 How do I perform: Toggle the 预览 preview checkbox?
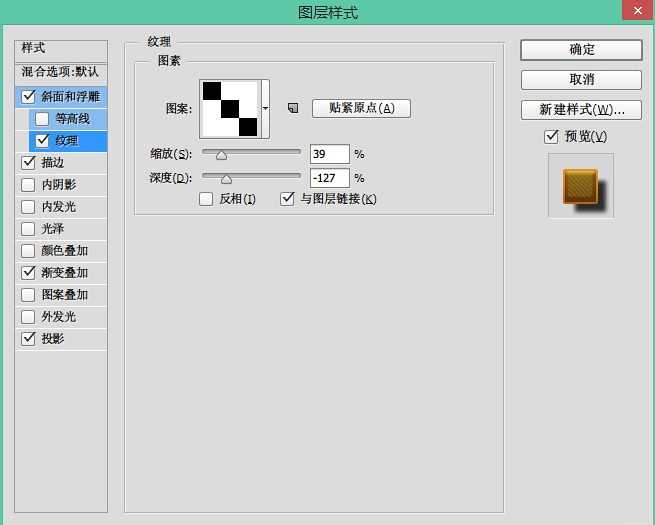[x=551, y=136]
